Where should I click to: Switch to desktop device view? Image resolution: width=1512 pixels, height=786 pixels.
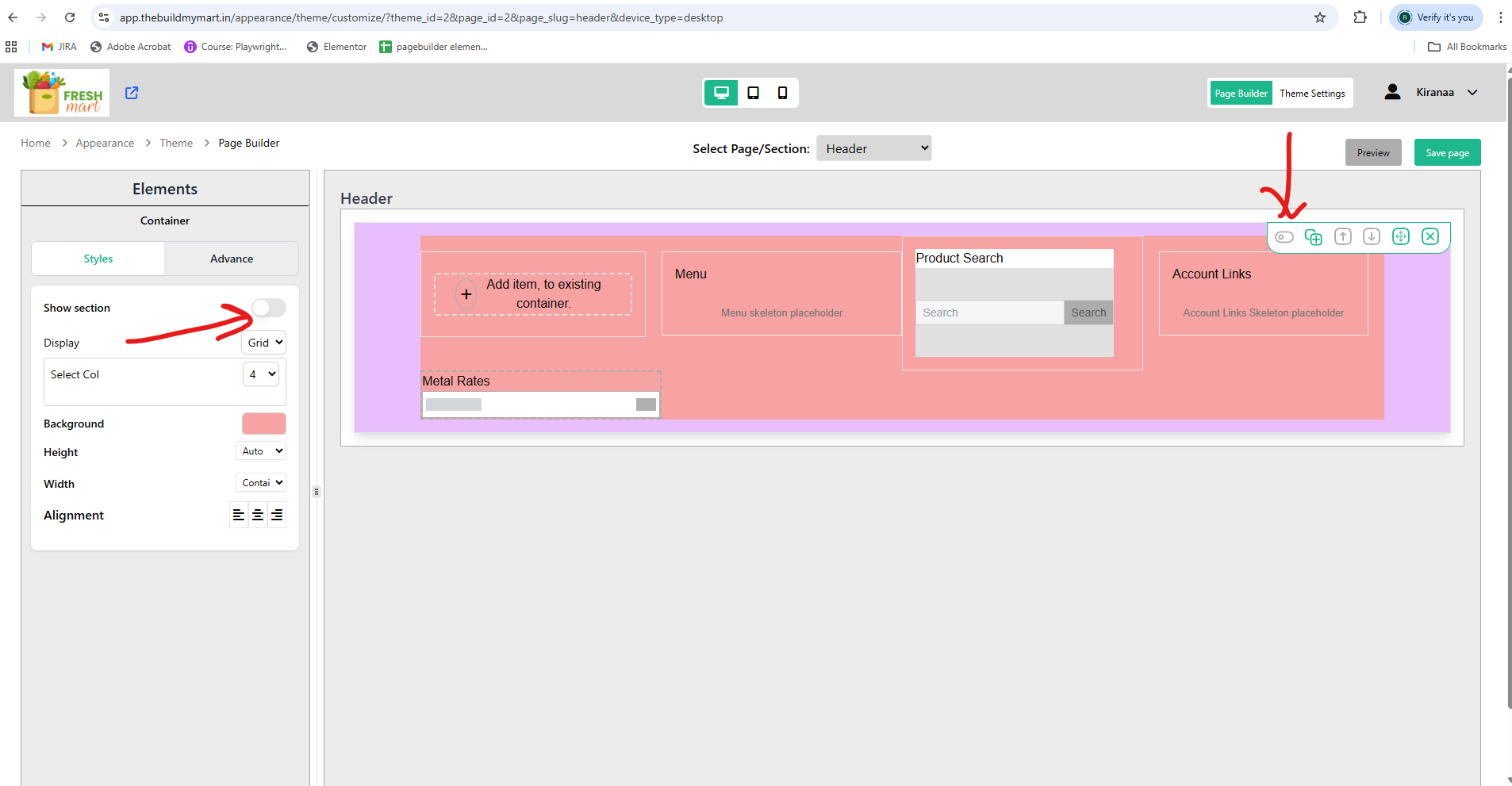point(721,93)
